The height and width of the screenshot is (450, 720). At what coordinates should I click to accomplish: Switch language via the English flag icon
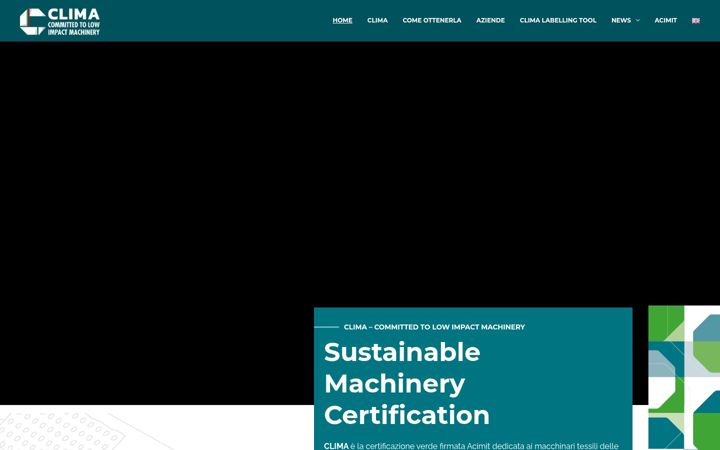[x=696, y=21]
